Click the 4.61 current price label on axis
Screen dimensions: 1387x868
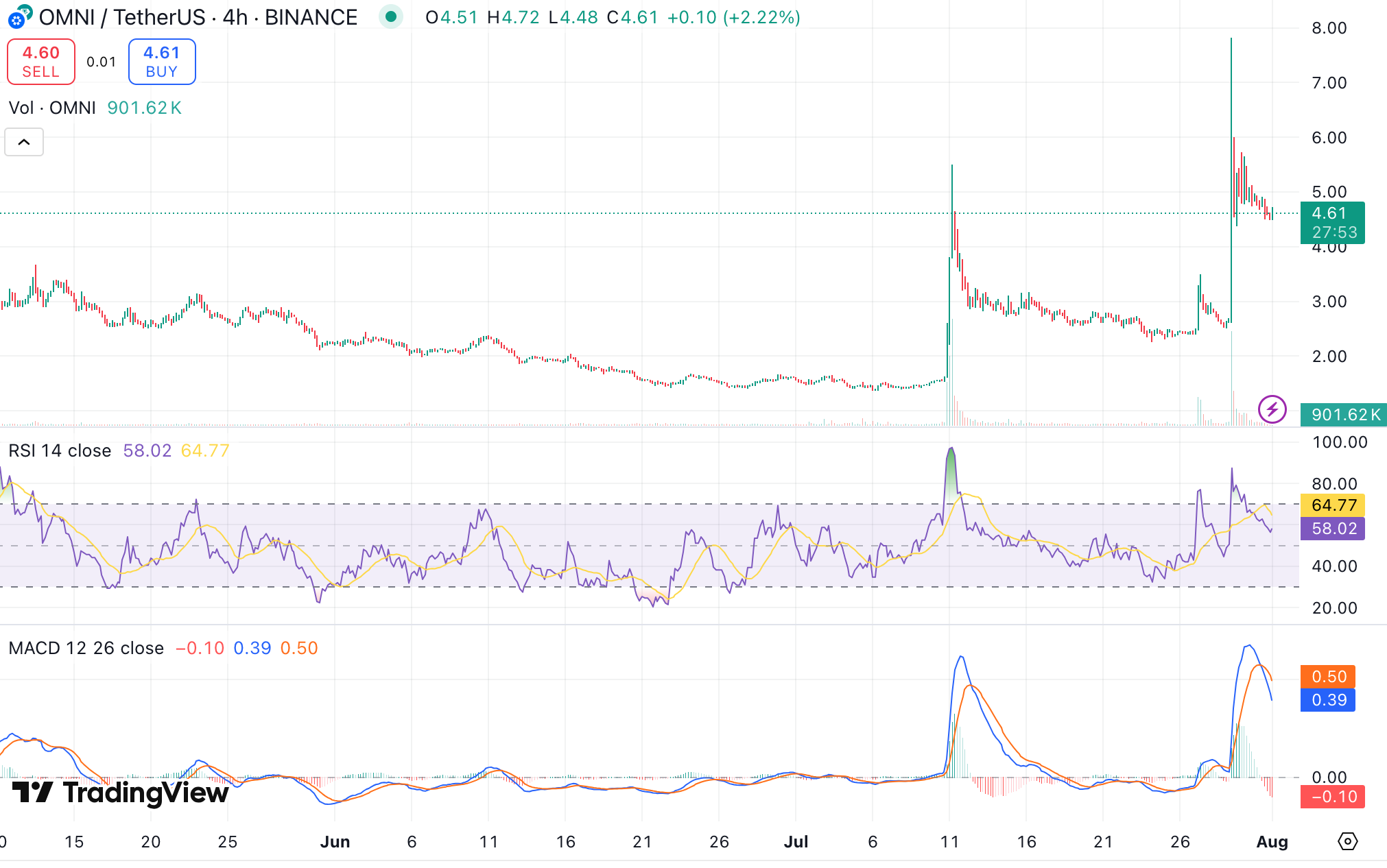click(1332, 223)
